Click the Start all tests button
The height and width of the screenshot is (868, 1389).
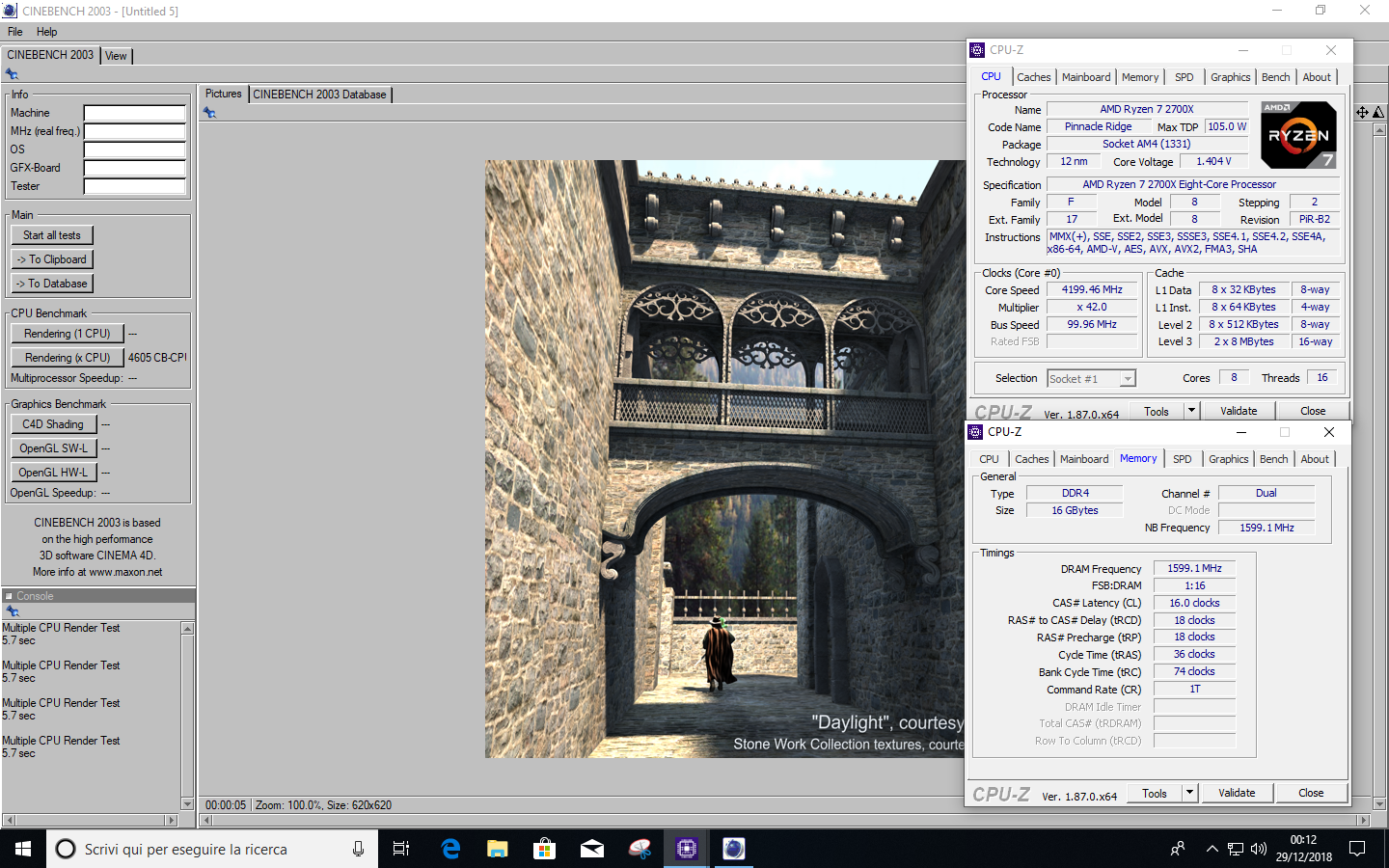click(x=52, y=235)
